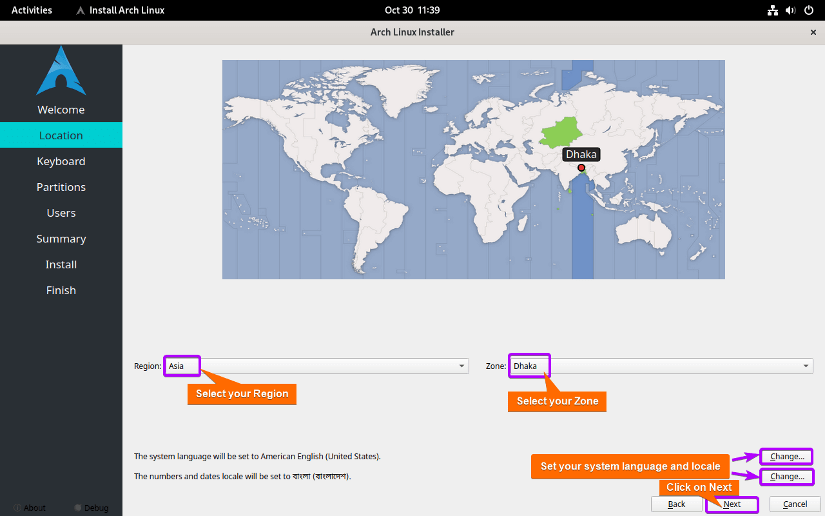Click the Back button
This screenshot has height=516, width=825.
[x=676, y=504]
